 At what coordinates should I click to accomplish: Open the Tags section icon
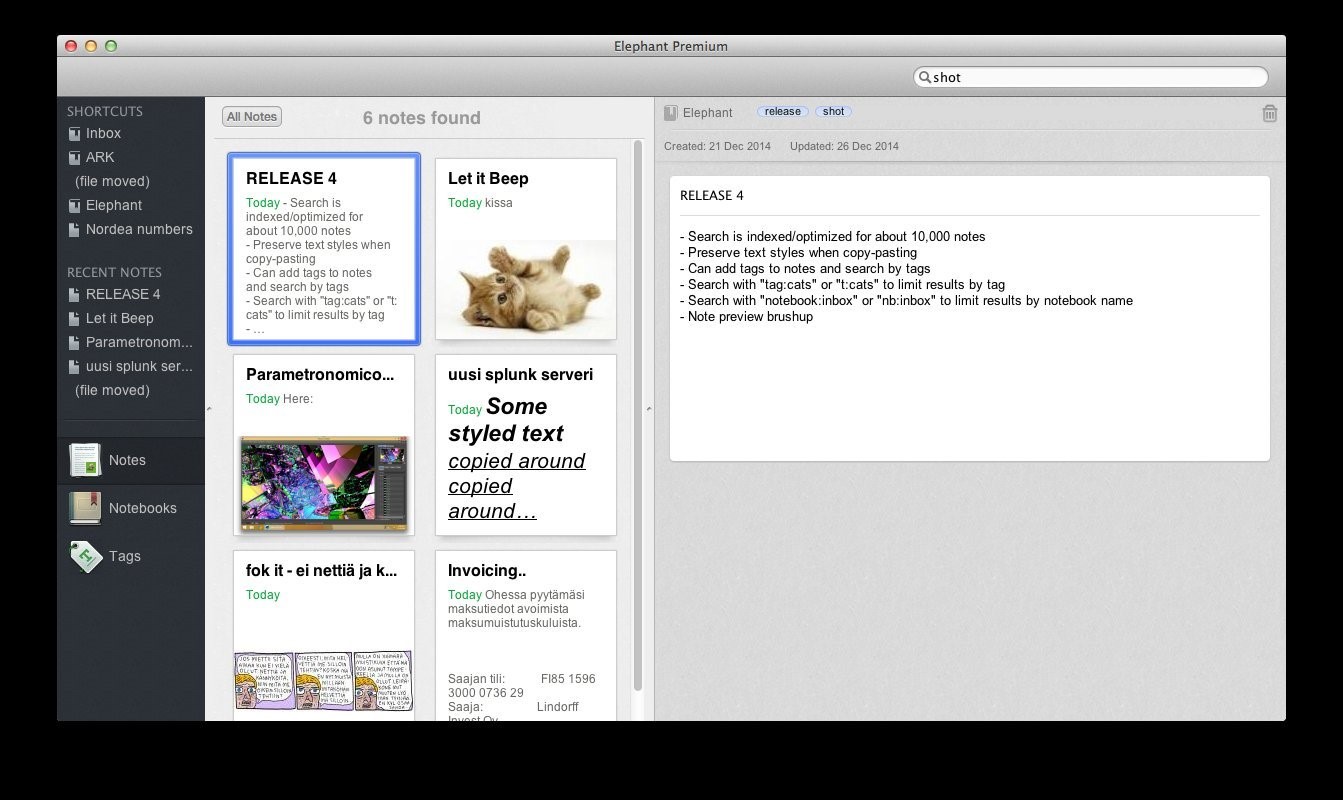click(85, 556)
